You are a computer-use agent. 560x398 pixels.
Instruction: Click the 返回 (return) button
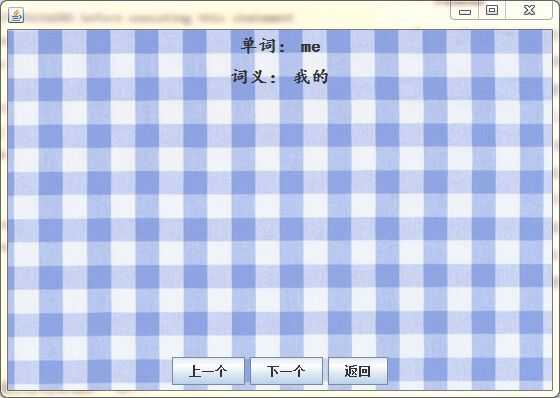pyautogui.click(x=358, y=371)
